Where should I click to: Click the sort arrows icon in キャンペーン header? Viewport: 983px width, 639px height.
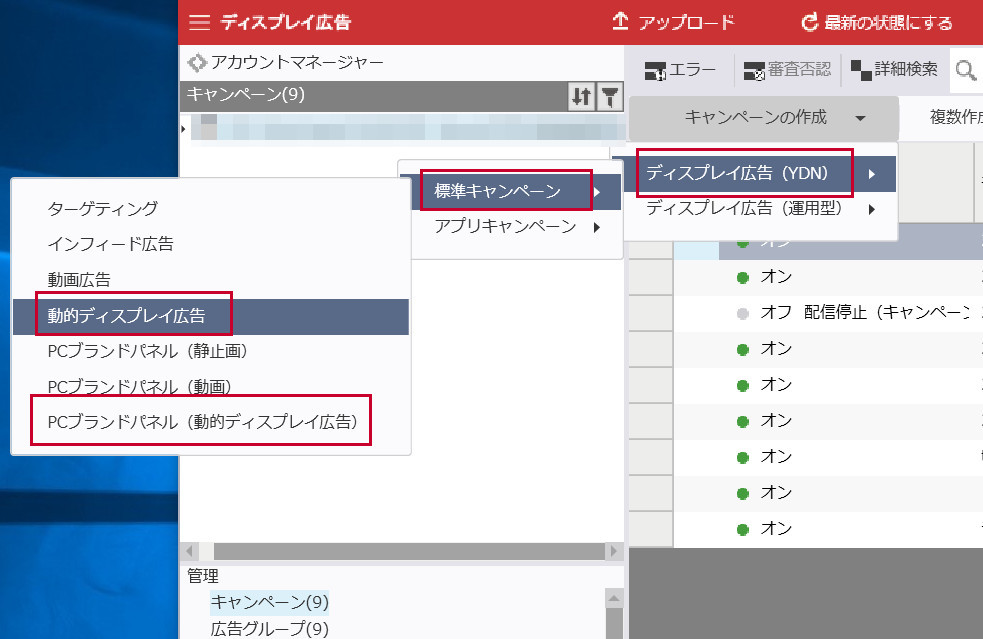(581, 97)
